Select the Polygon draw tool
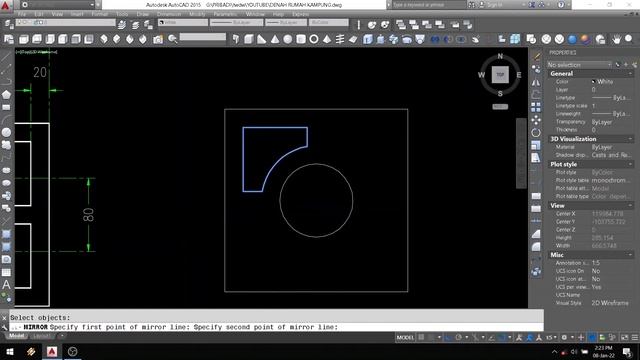This screenshot has width=640, height=360. click(x=6, y=95)
